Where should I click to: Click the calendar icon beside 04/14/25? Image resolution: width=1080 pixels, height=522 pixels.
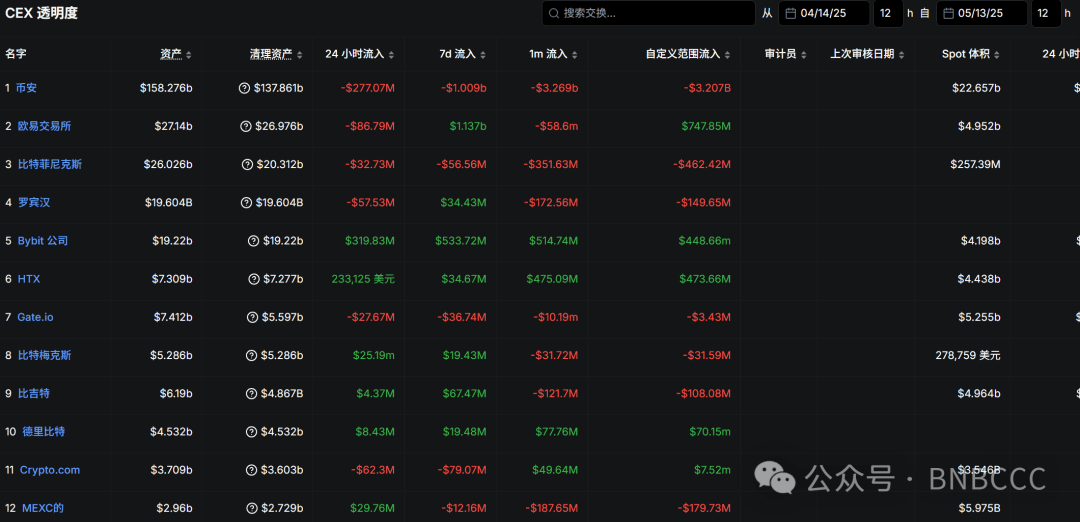(x=791, y=13)
